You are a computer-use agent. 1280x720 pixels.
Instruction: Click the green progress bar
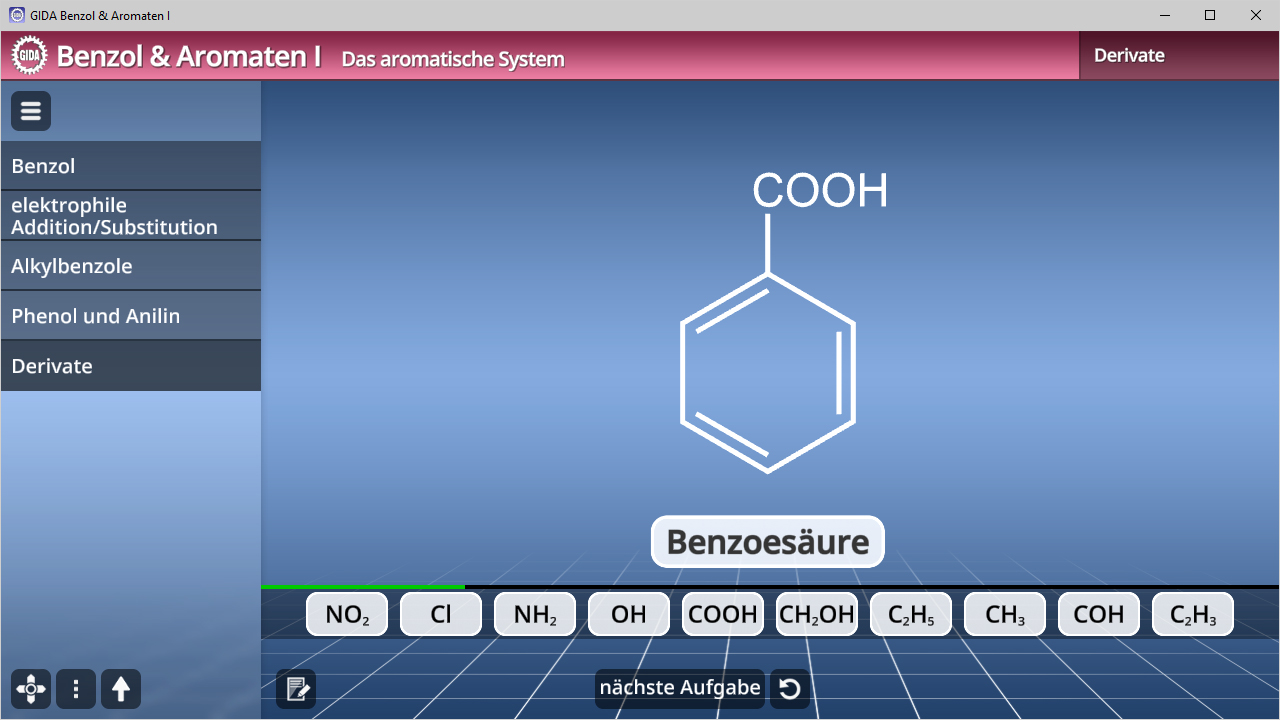(363, 587)
